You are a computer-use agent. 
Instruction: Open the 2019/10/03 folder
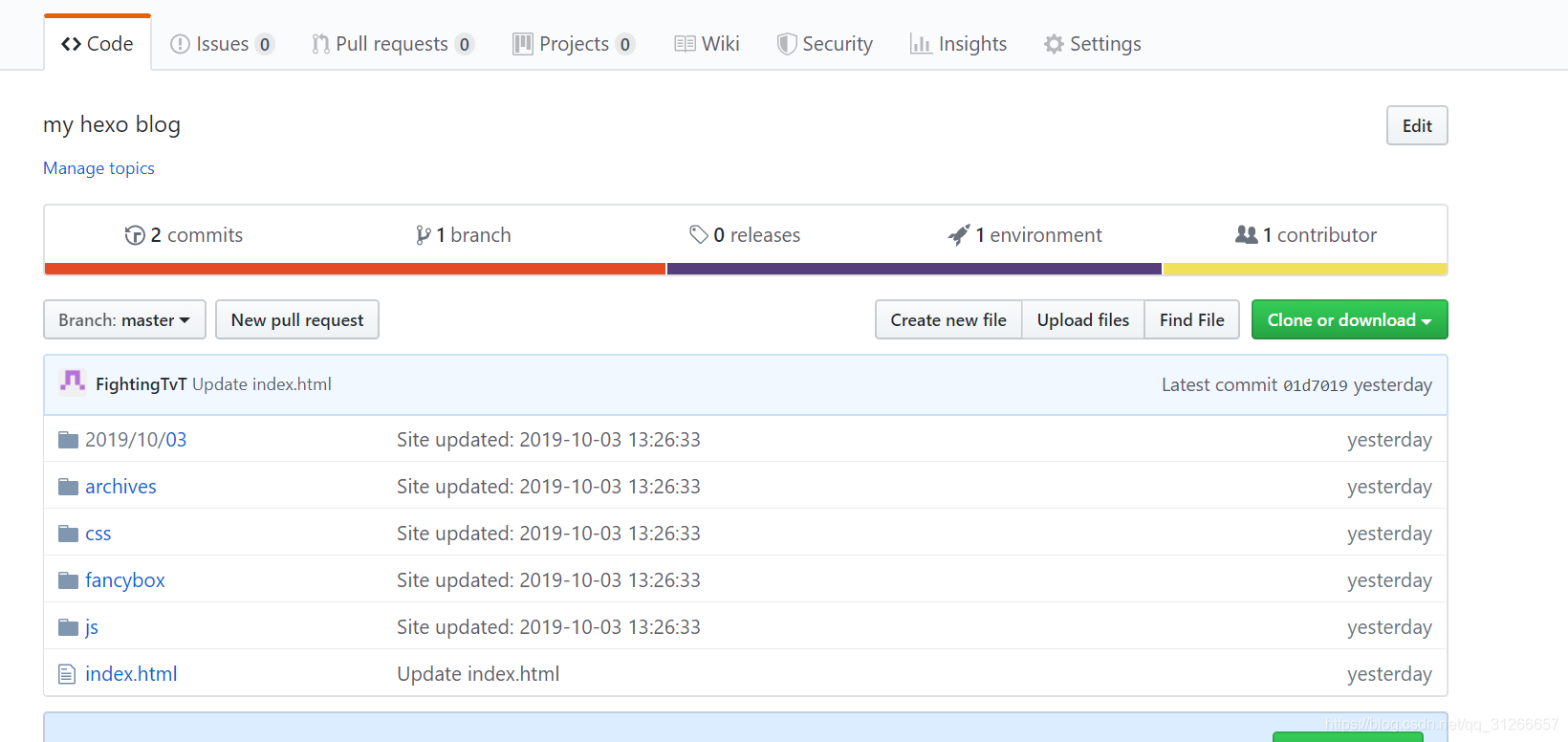(136, 440)
